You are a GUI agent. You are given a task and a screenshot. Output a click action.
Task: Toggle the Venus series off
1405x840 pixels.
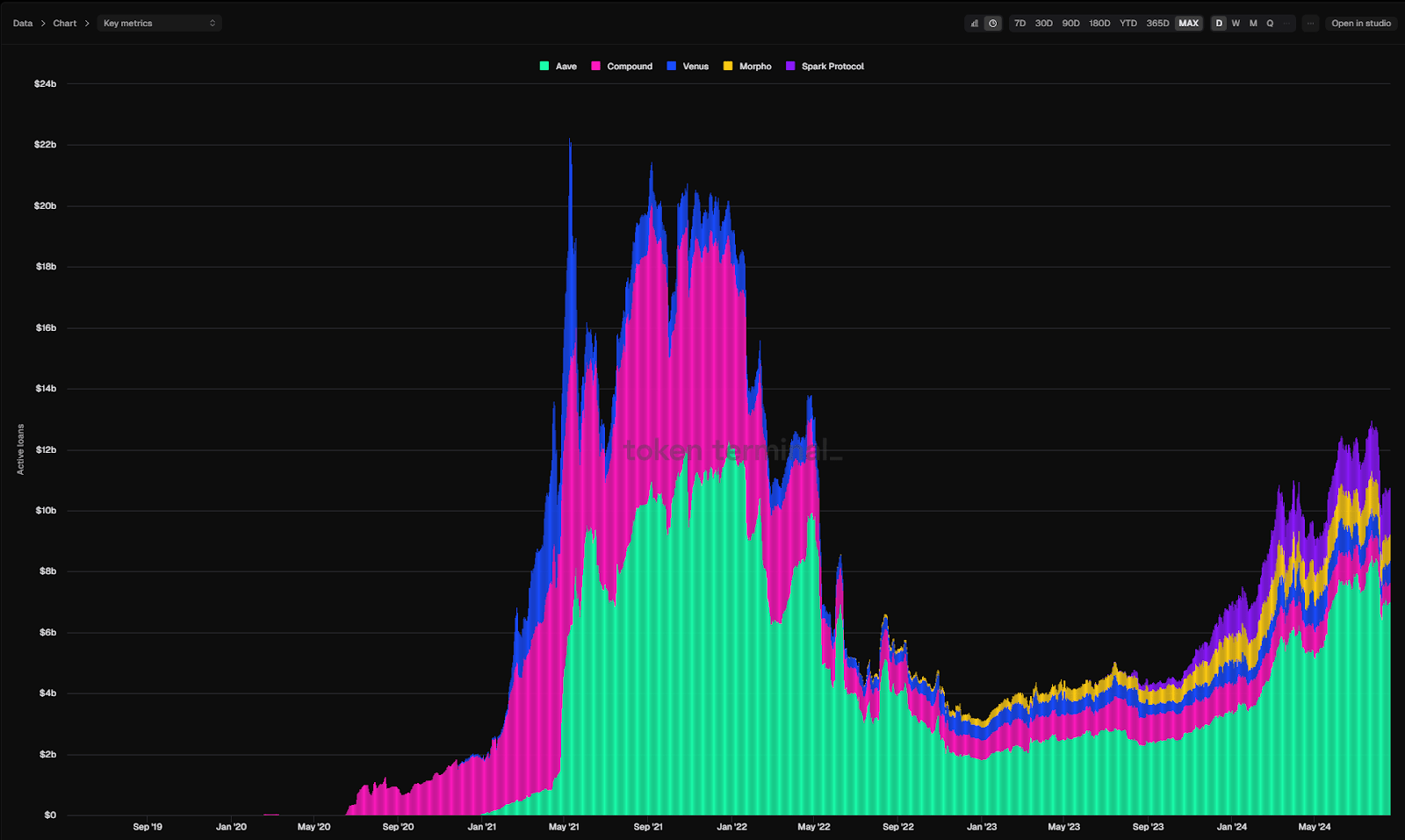[x=688, y=66]
